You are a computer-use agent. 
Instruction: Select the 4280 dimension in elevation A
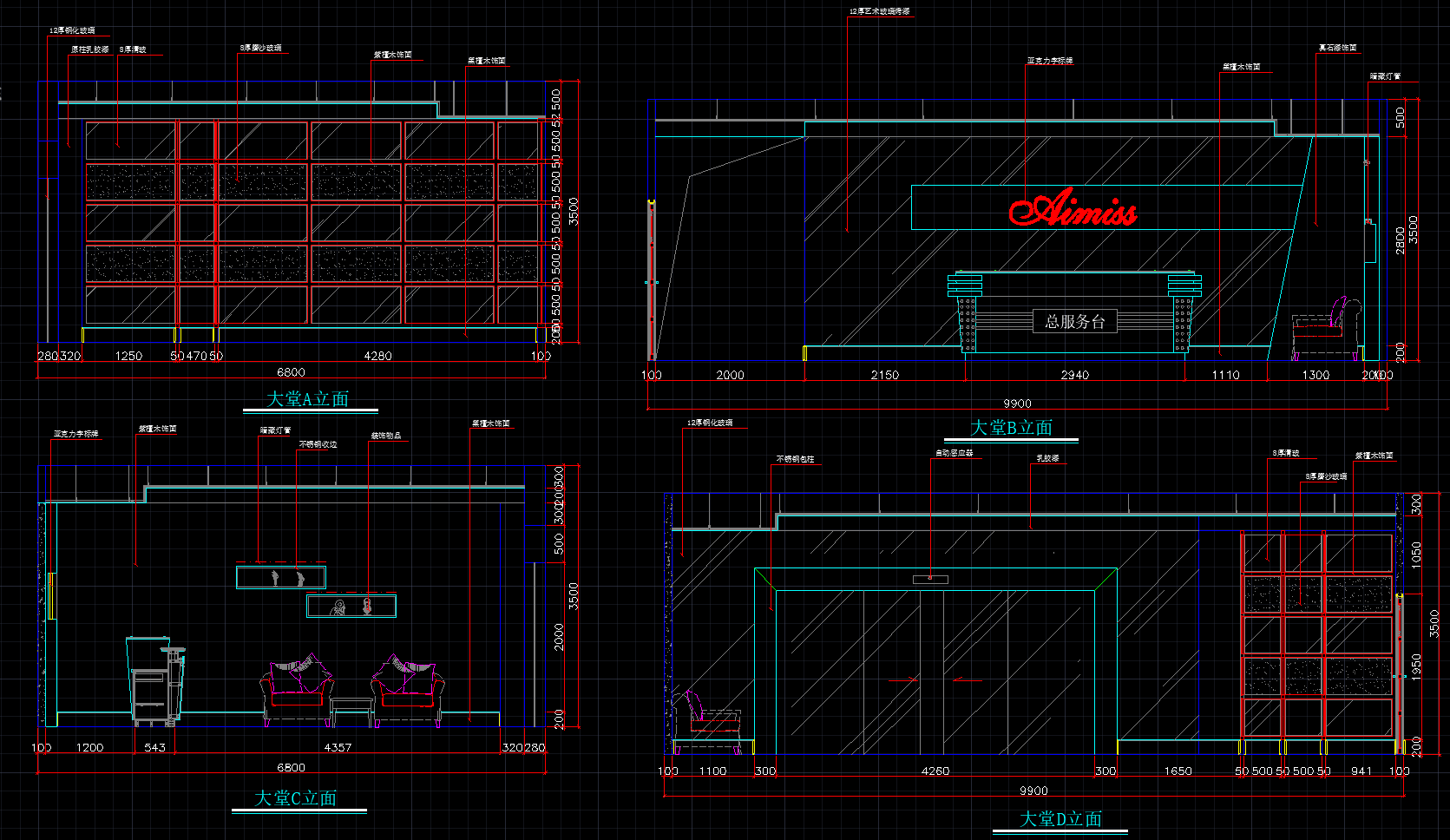pos(377,356)
